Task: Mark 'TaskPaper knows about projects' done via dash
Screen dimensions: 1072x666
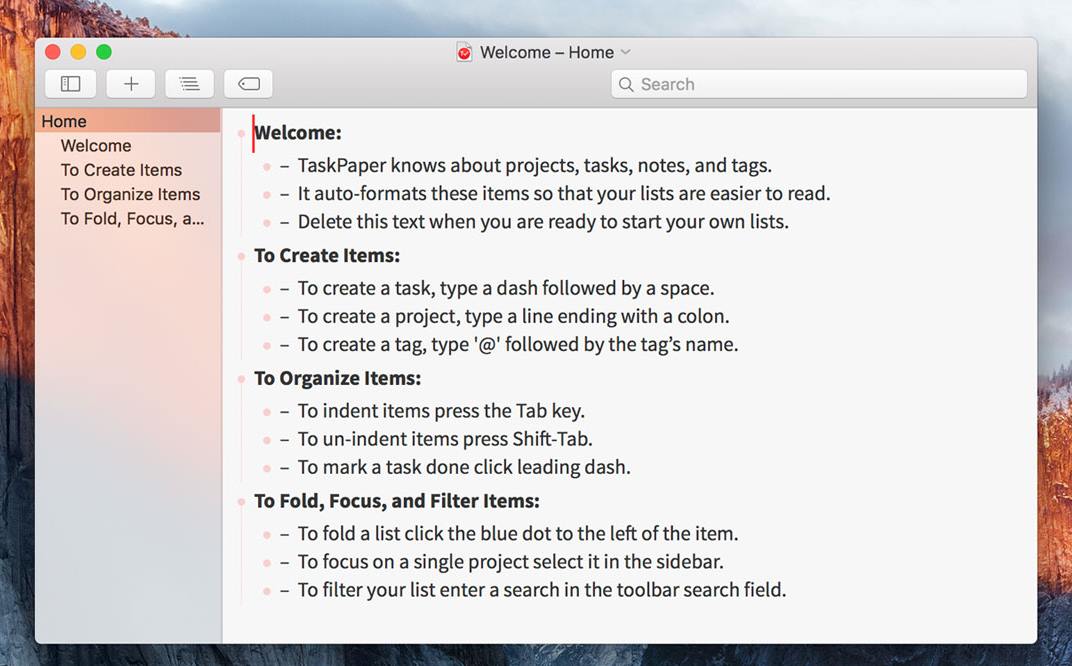Action: tap(284, 166)
